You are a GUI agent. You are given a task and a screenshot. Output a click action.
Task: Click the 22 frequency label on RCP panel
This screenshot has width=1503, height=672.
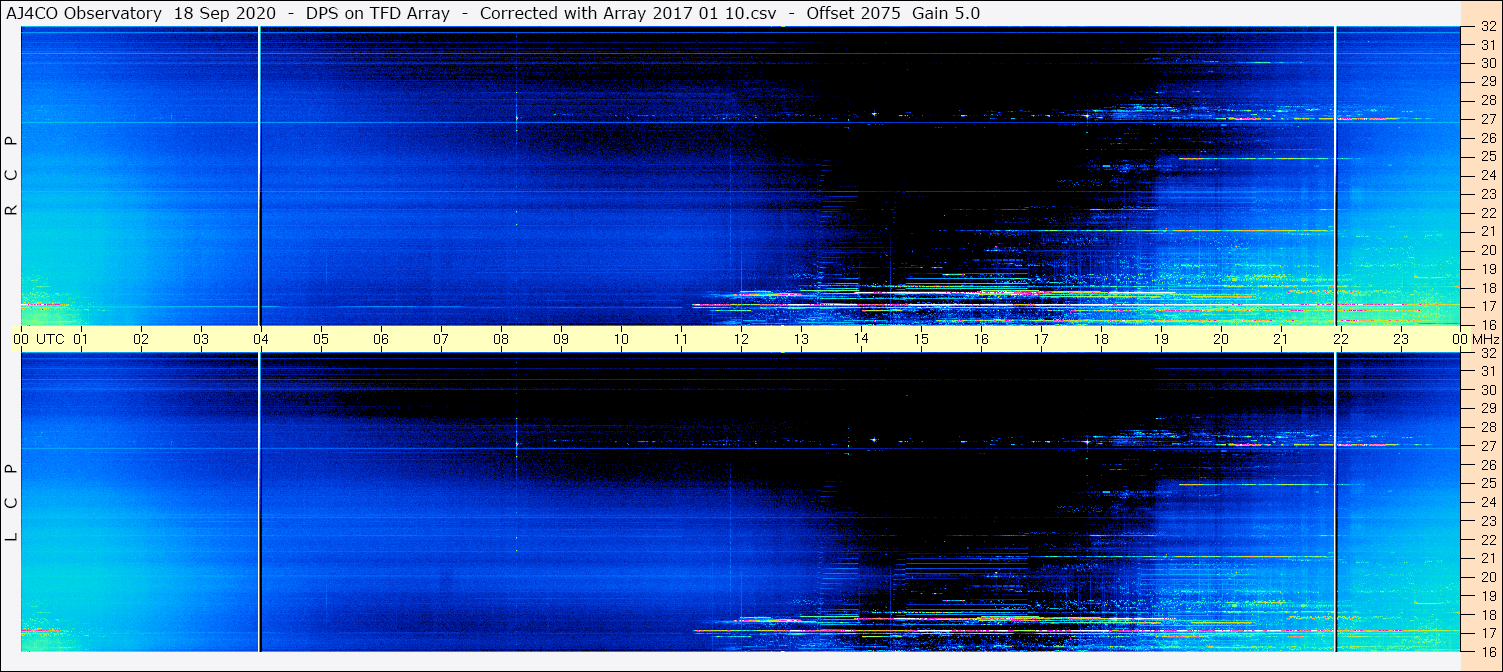tap(1488, 213)
